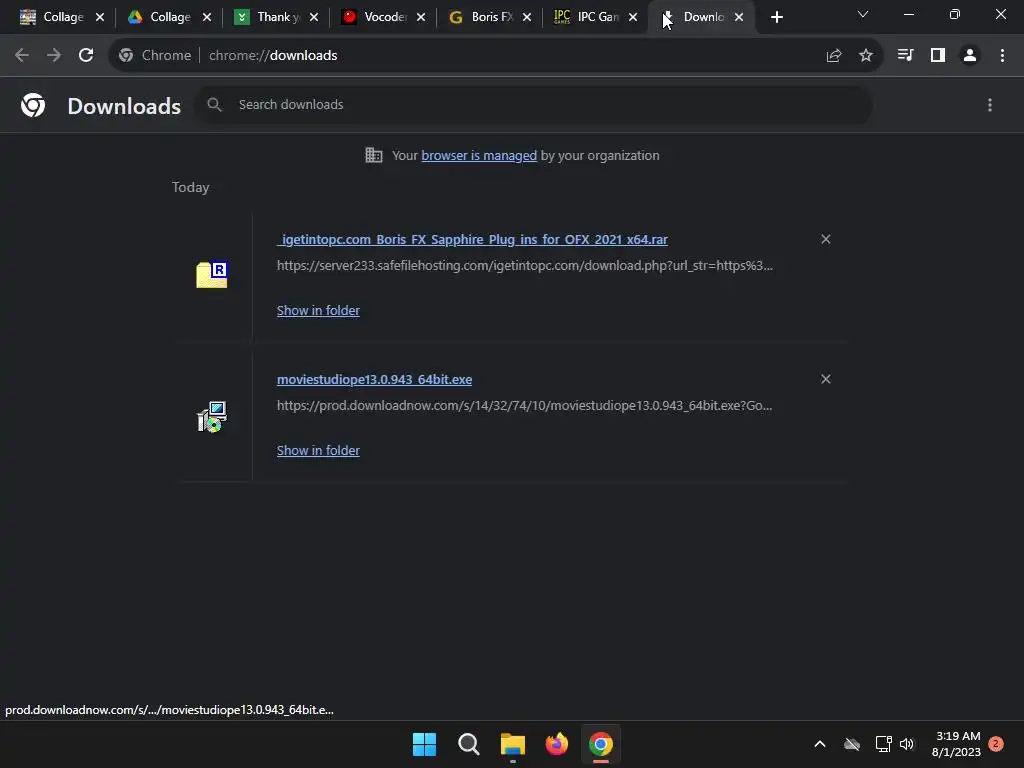Show moviestudiope13 exe in folder
This screenshot has height=768, width=1024.
pos(318,450)
